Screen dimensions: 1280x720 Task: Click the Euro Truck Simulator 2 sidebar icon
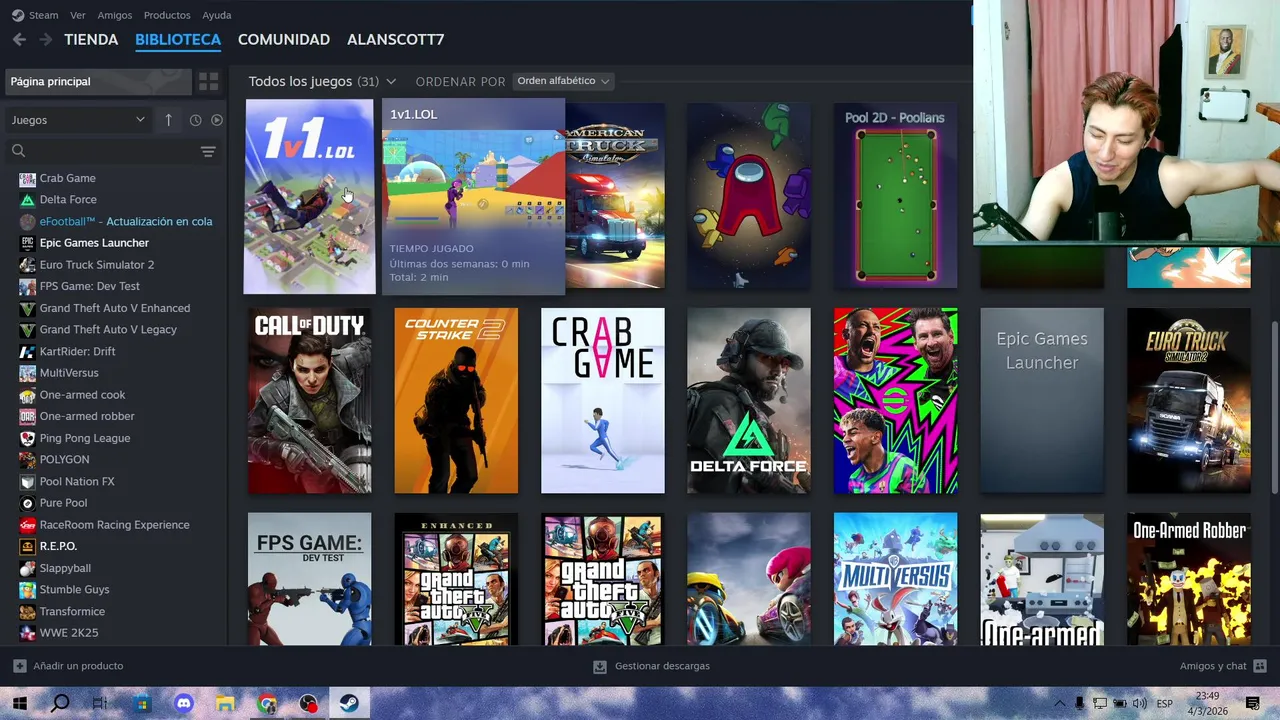click(27, 265)
